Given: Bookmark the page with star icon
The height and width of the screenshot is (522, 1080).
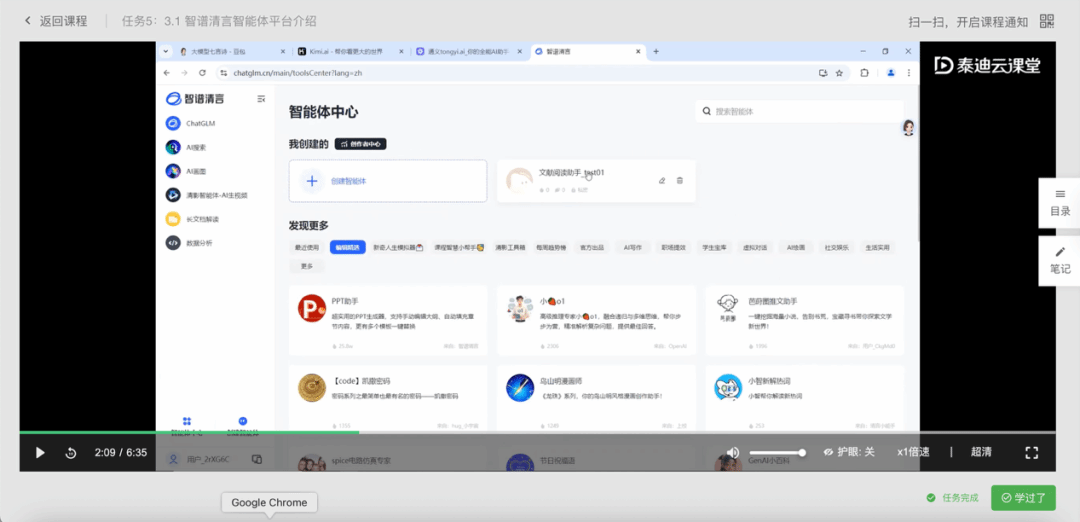Looking at the screenshot, I should 839,72.
